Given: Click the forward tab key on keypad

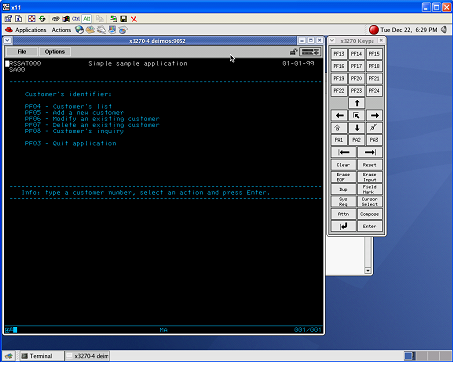Looking at the screenshot, I should [370, 152].
